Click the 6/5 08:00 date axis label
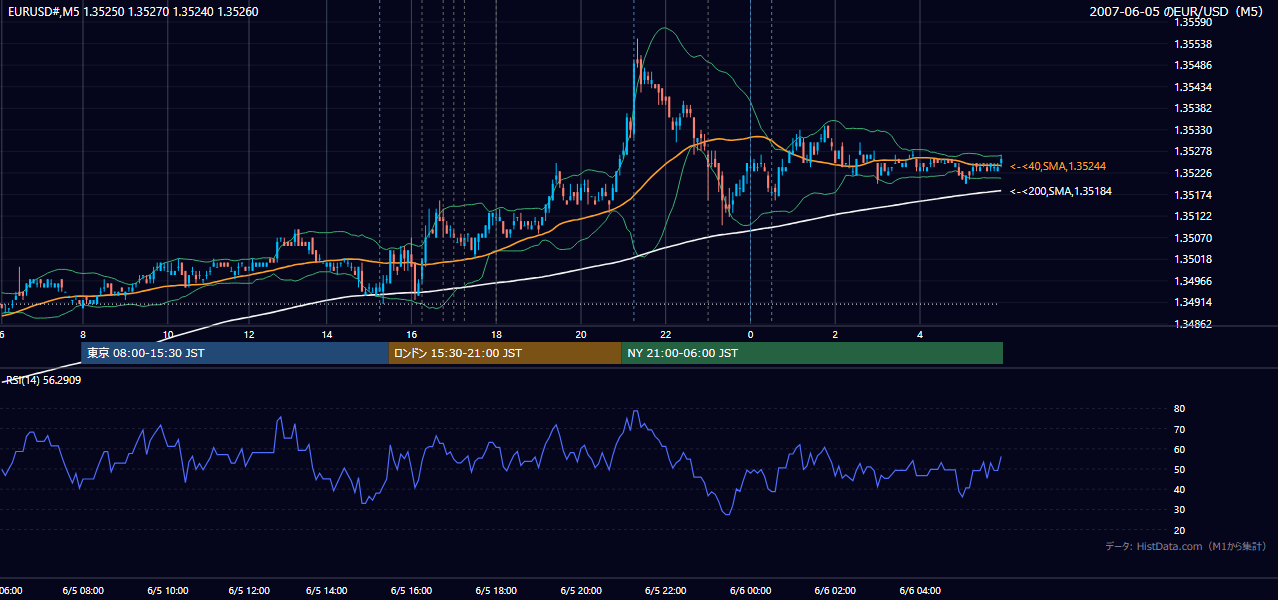The width and height of the screenshot is (1278, 600). coord(82,591)
